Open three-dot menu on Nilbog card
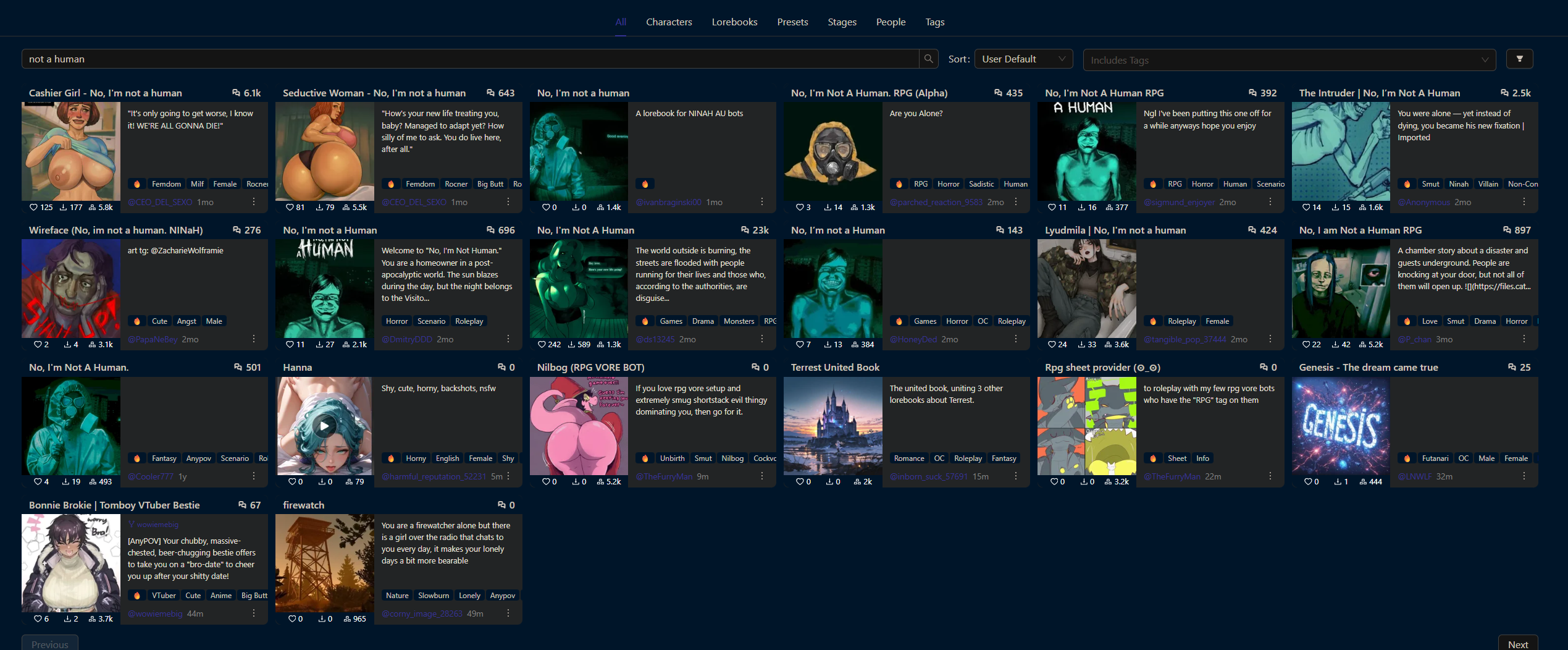 pyautogui.click(x=762, y=476)
